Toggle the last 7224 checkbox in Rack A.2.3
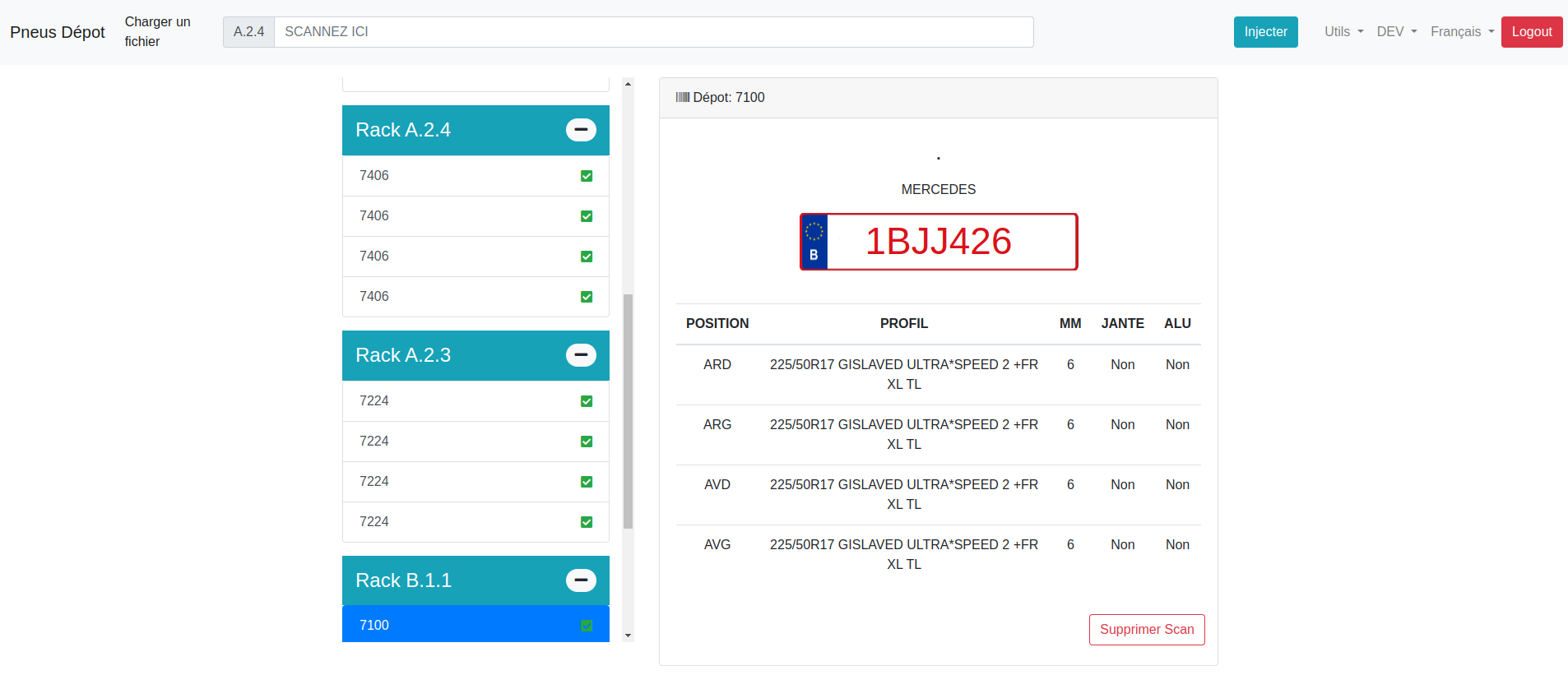Viewport: 1568px width, 675px height. (587, 522)
